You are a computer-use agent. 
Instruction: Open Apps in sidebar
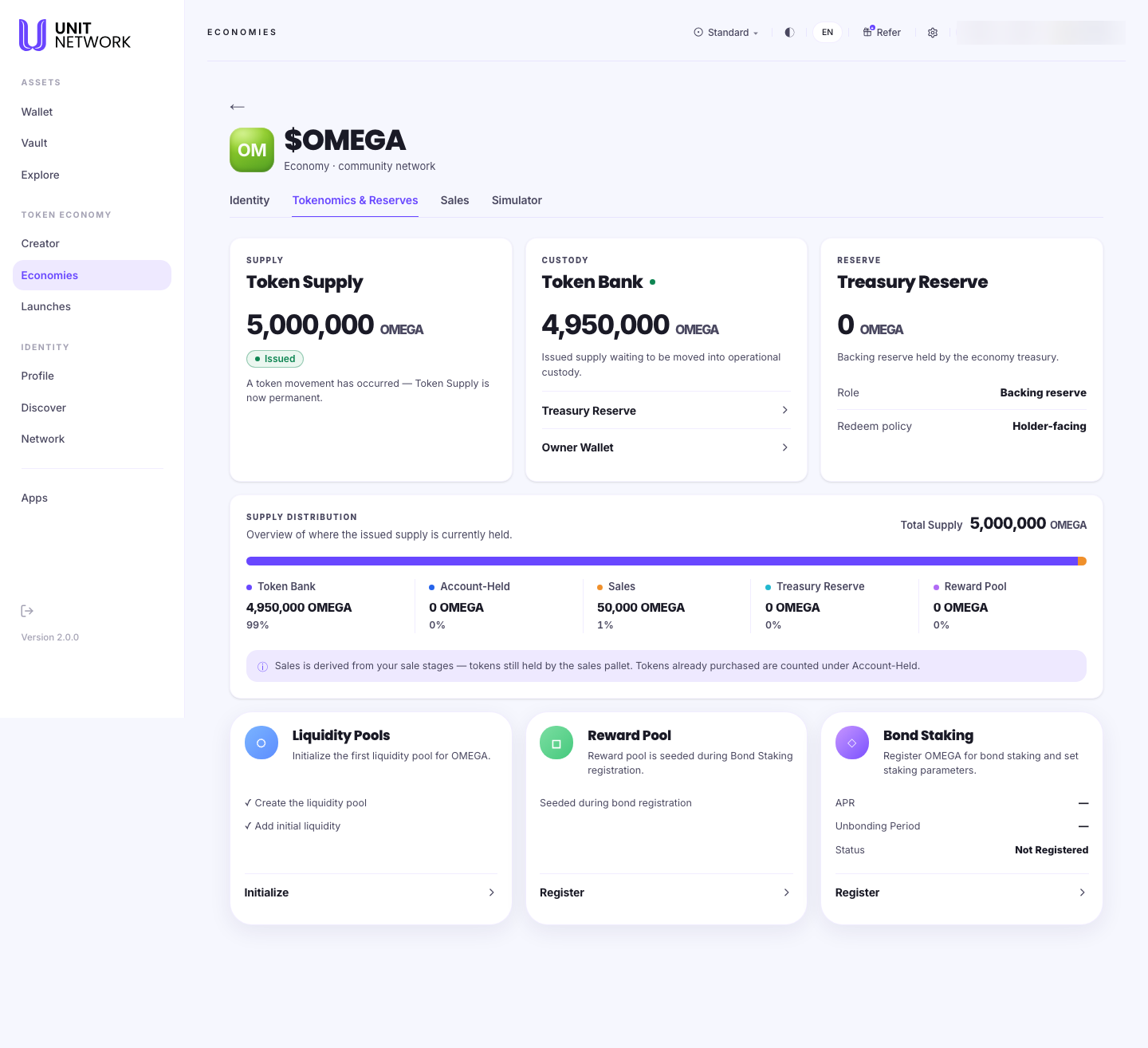point(92,498)
